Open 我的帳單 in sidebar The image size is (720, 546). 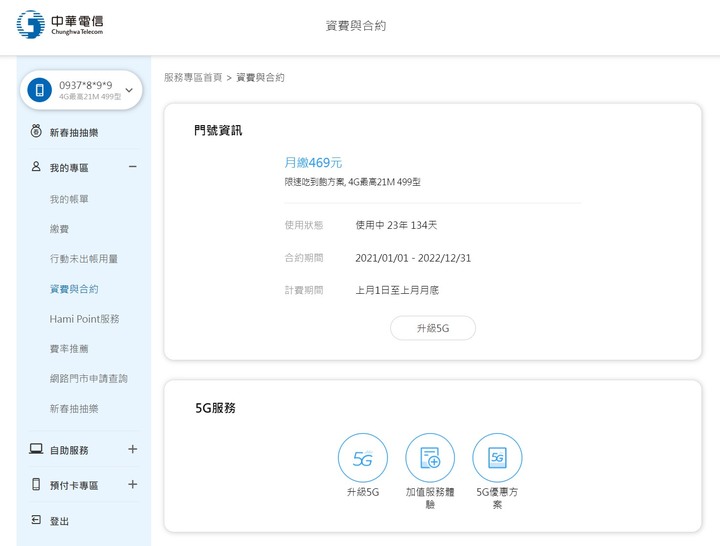[69, 199]
